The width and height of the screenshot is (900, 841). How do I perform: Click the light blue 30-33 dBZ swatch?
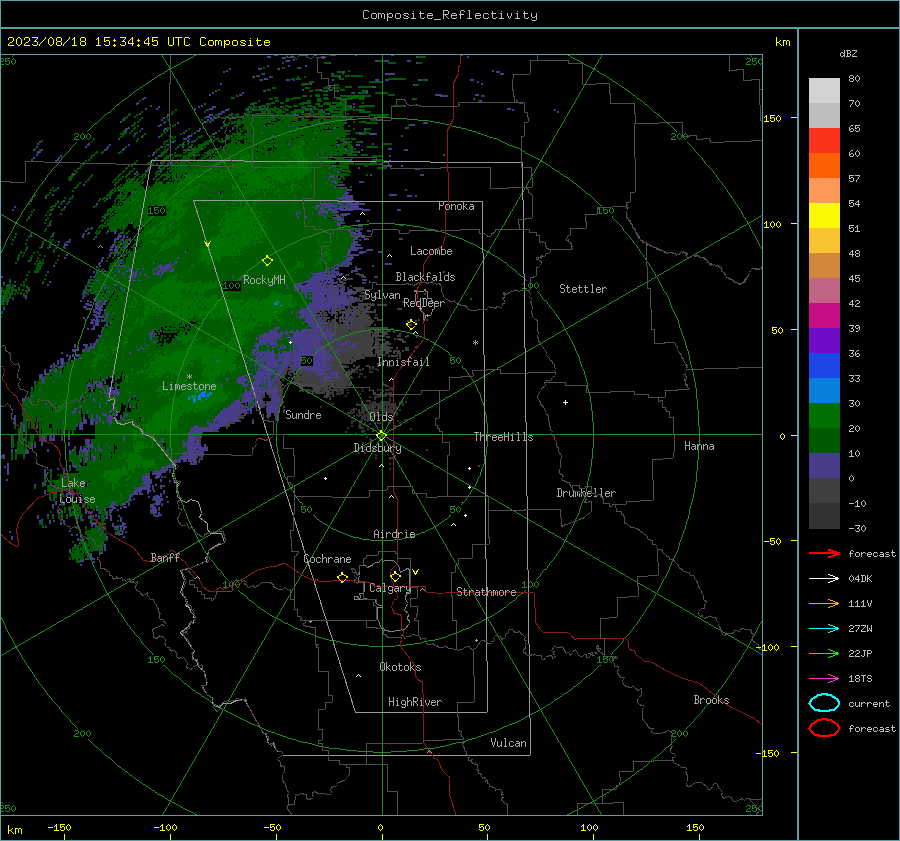[x=824, y=390]
